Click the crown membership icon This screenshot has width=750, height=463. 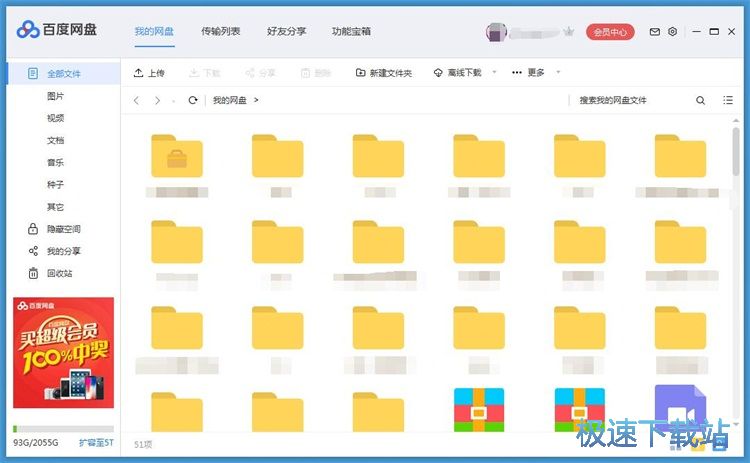[x=569, y=32]
